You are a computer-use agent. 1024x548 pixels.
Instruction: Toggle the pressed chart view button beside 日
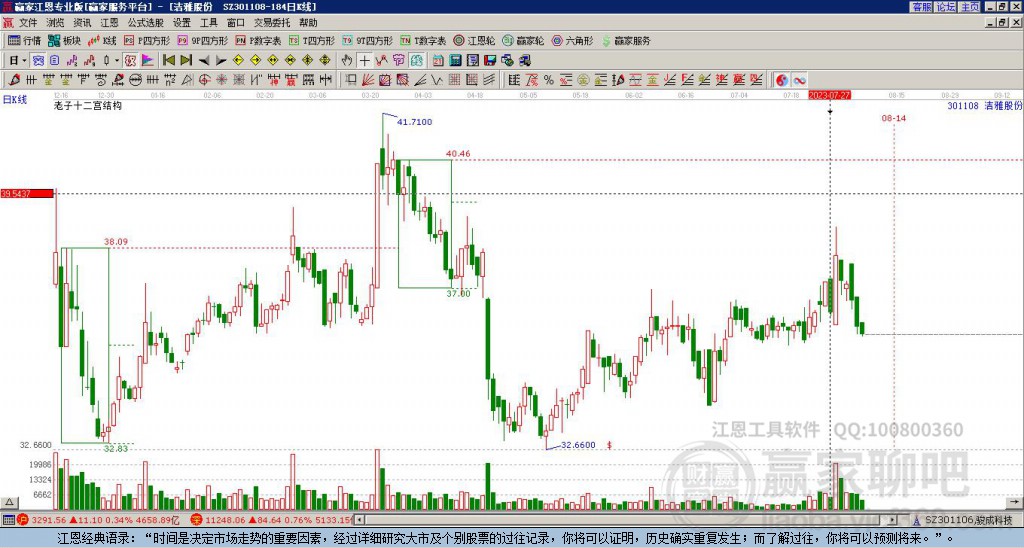click(x=39, y=61)
